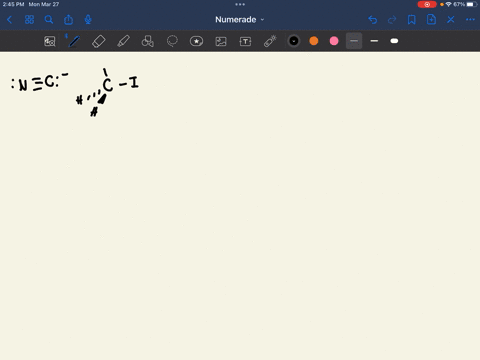Select the Eraser tool
Screen dimensions: 480x360
[x=99, y=41]
